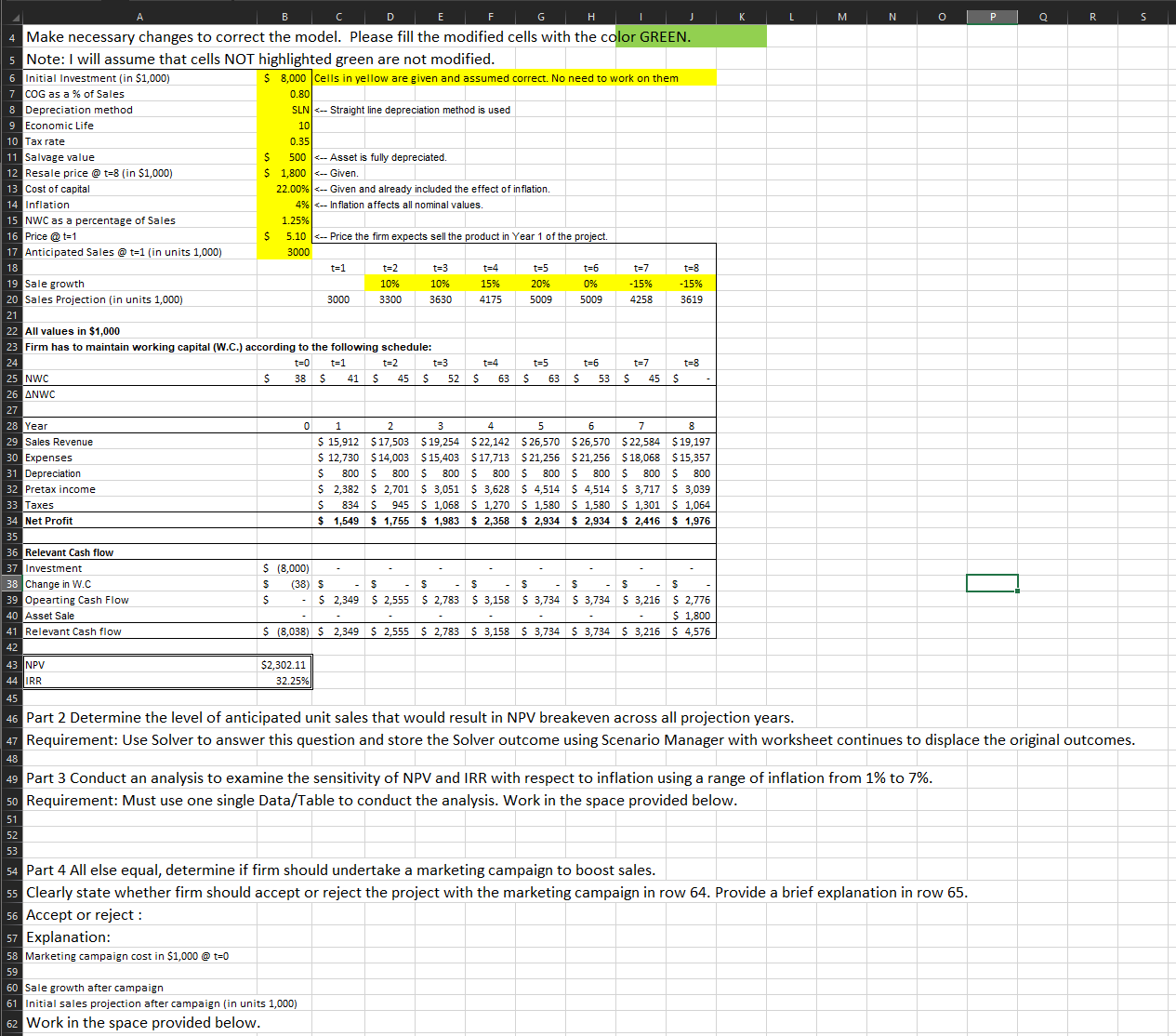Click the 'All values in $1,000' cell
The width and height of the screenshot is (1176, 1036).
coord(139,331)
